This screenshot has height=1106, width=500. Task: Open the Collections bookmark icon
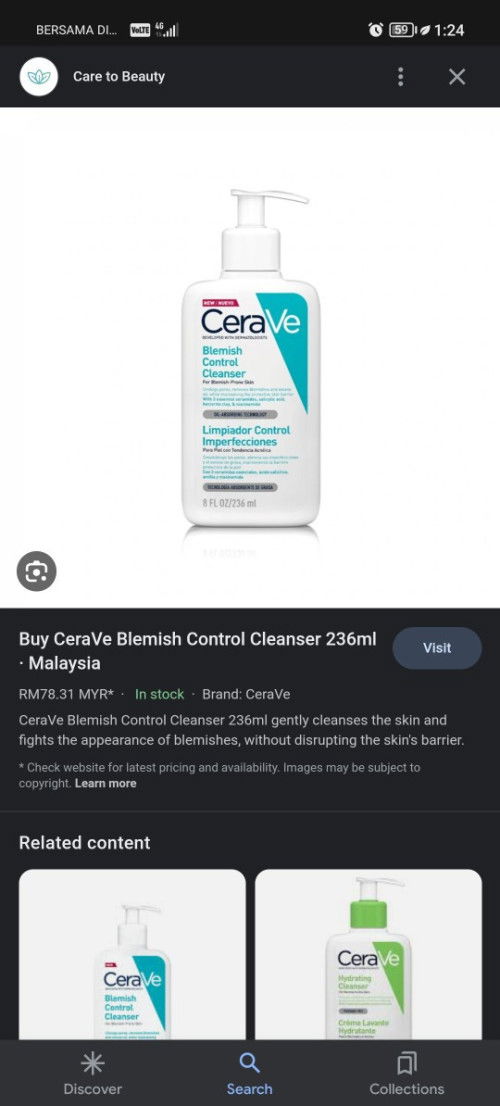(x=407, y=1062)
